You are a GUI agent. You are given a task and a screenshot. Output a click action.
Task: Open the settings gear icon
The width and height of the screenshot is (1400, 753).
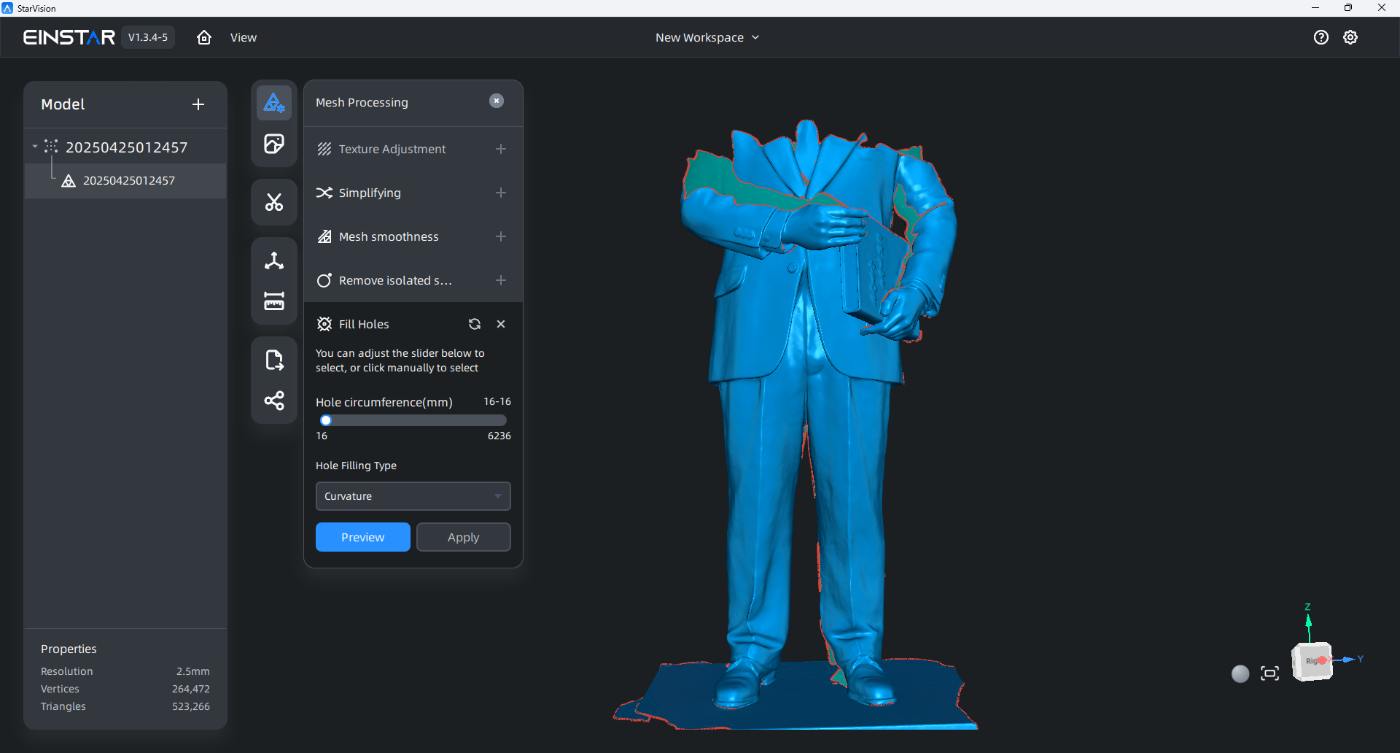tap(1350, 37)
